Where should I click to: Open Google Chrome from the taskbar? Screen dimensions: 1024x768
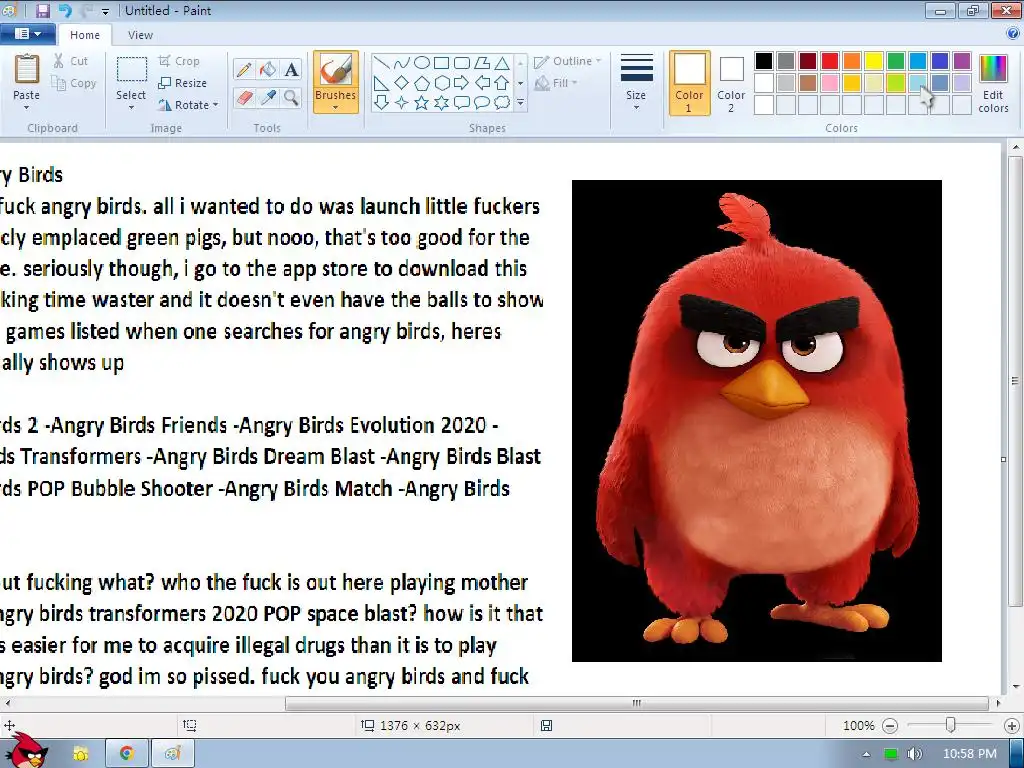click(x=126, y=754)
